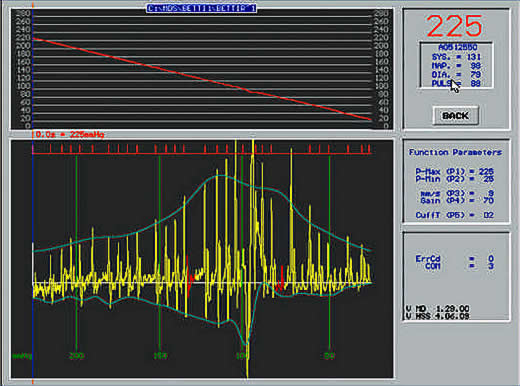Click the green 50 axis label in waveform chart
Screen dimensions: 520x386
pyautogui.click(x=329, y=356)
